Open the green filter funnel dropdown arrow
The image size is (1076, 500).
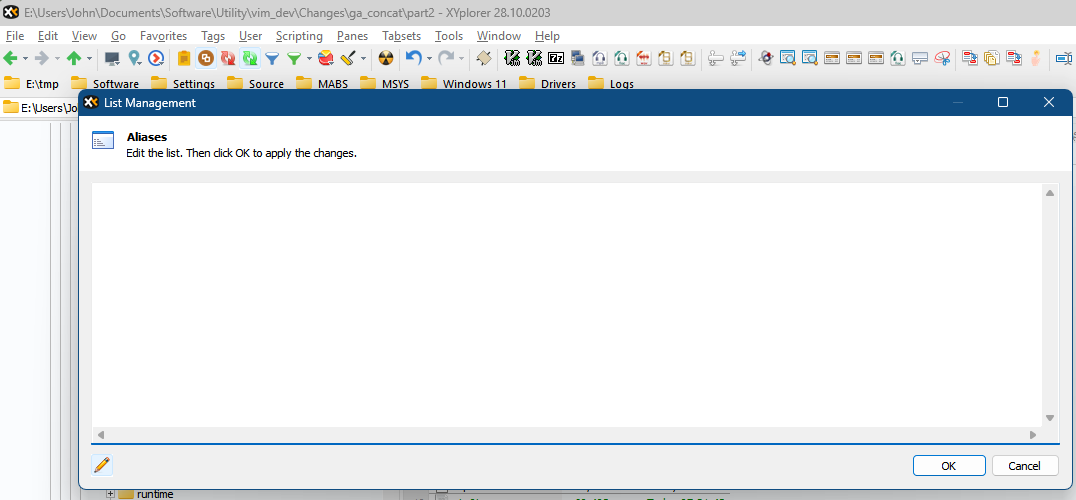coord(309,59)
